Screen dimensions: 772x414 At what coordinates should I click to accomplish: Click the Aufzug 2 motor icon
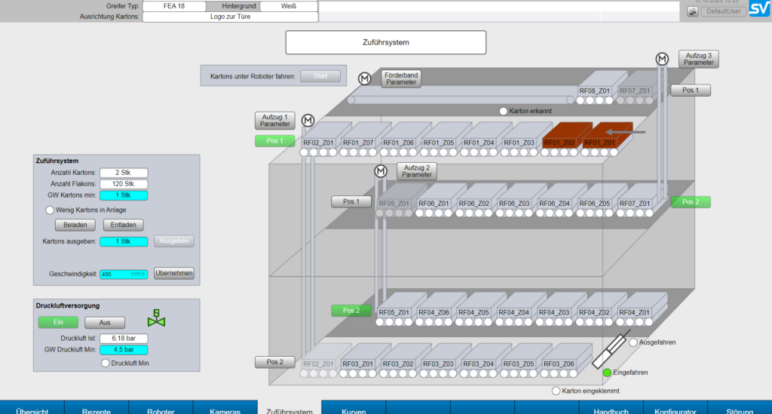(381, 172)
